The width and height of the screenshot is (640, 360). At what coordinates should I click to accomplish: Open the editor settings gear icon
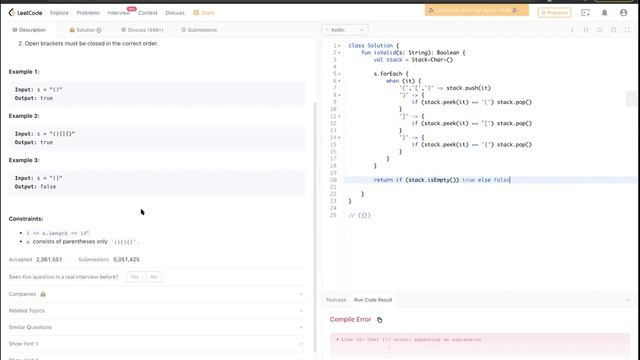[613, 30]
